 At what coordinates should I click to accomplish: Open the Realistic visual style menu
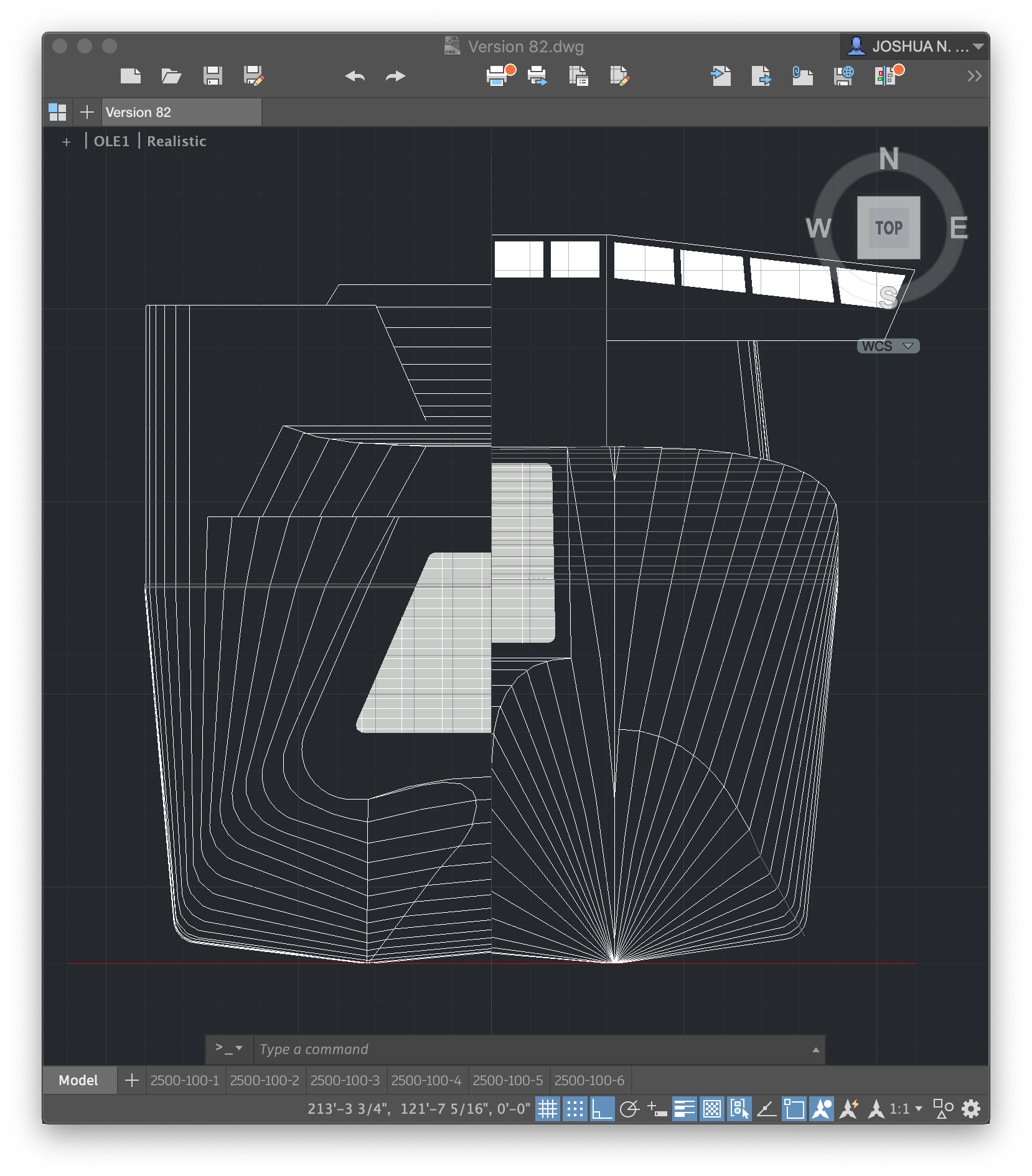click(x=177, y=141)
